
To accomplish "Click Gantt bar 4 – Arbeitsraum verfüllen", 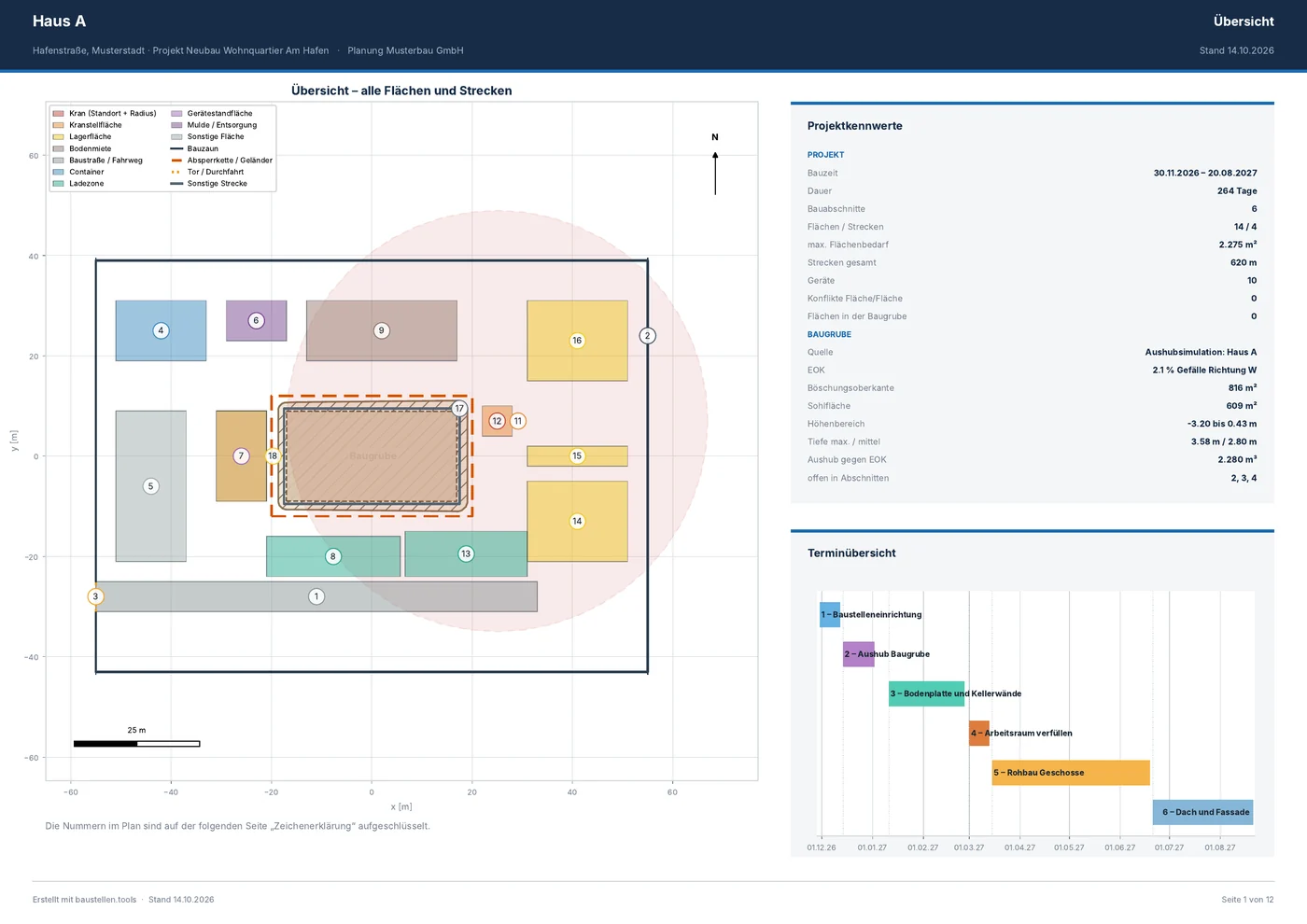I will pos(979,734).
